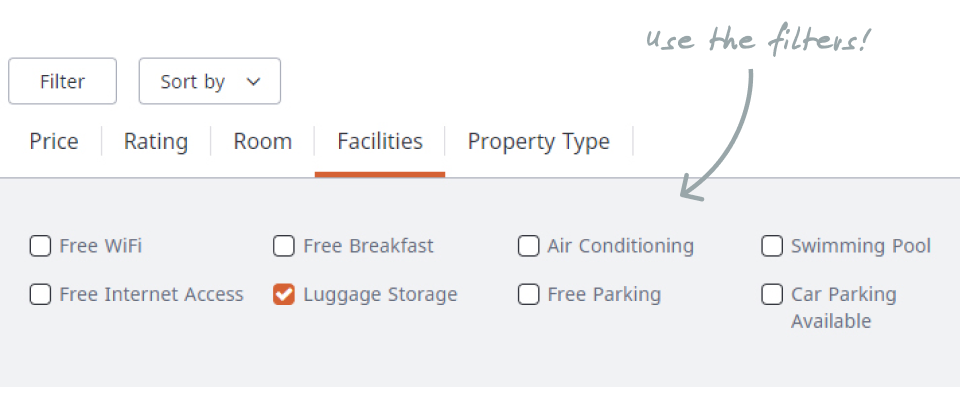Switch to the Price tab
This screenshot has width=960, height=398.
click(x=54, y=141)
